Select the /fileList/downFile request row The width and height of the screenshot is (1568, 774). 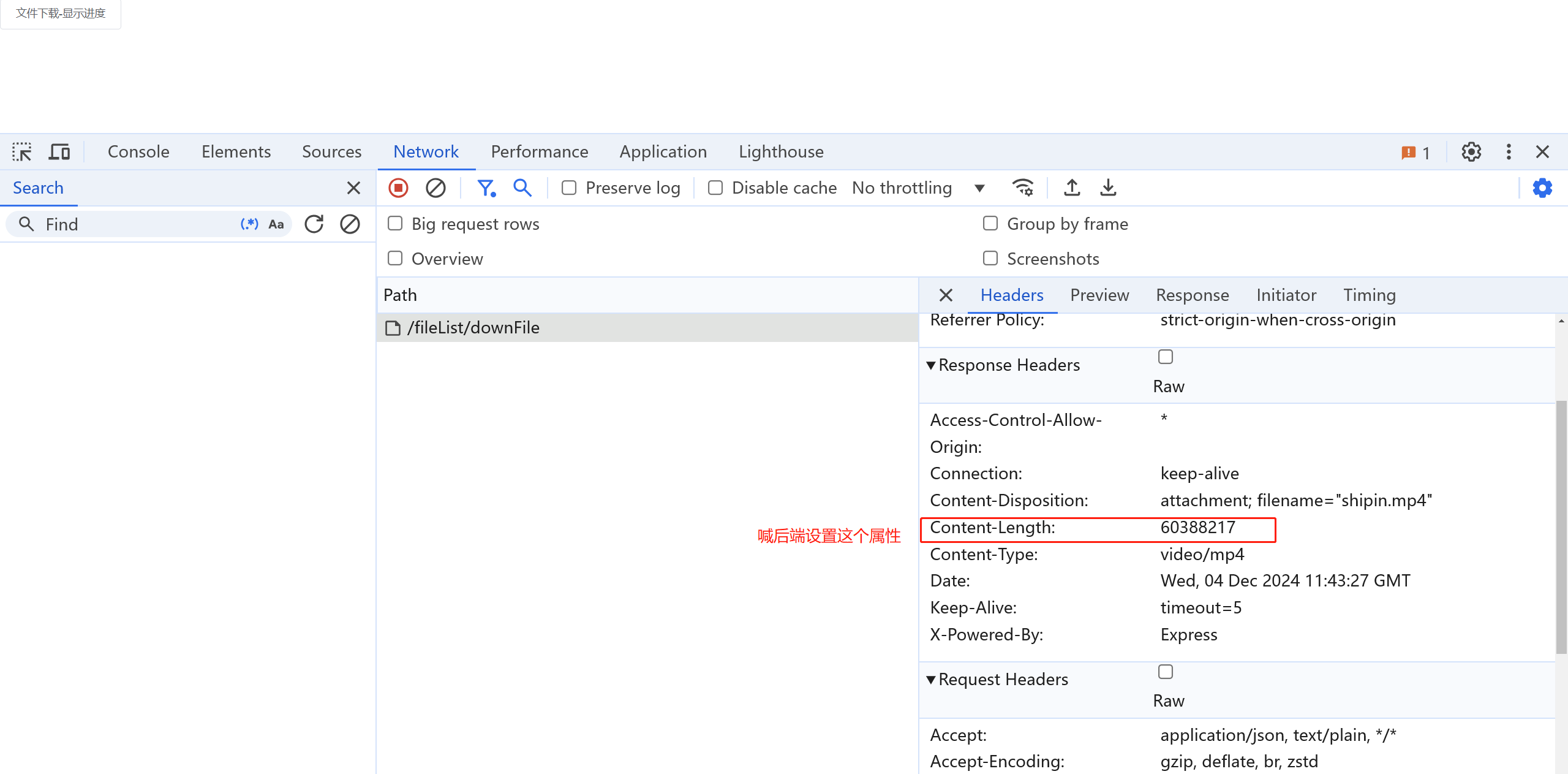473,328
